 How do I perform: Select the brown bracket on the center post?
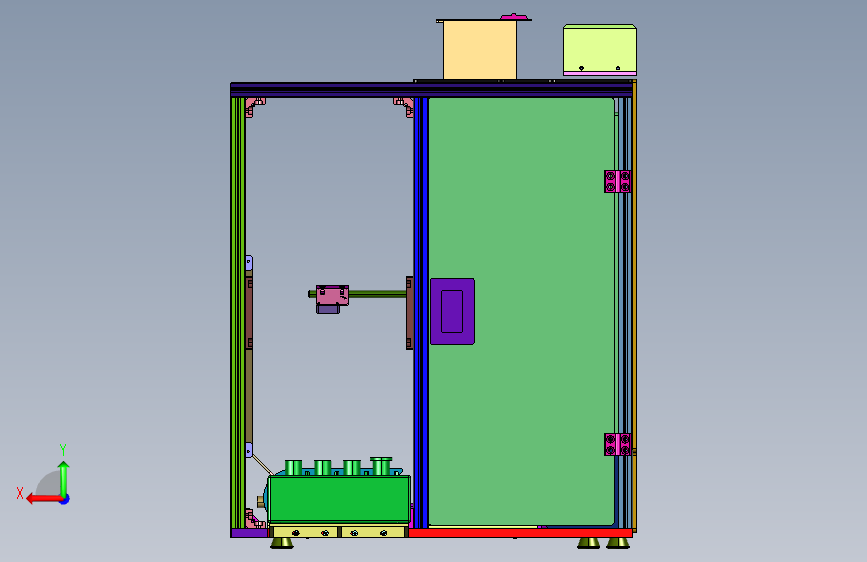pos(410,313)
